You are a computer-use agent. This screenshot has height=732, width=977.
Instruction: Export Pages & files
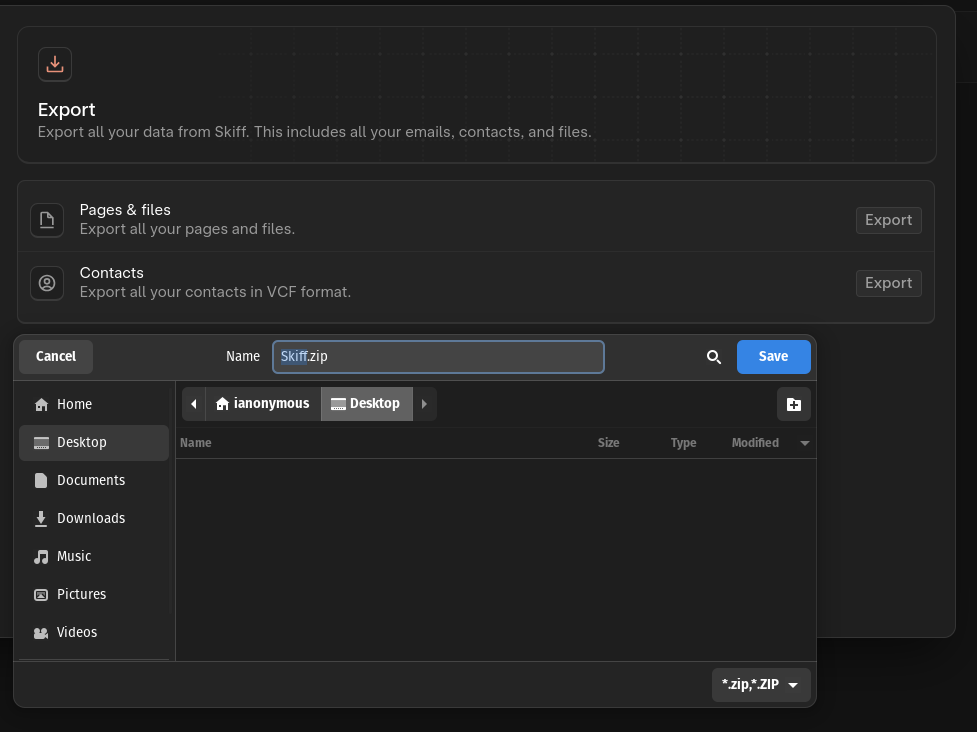pos(888,220)
